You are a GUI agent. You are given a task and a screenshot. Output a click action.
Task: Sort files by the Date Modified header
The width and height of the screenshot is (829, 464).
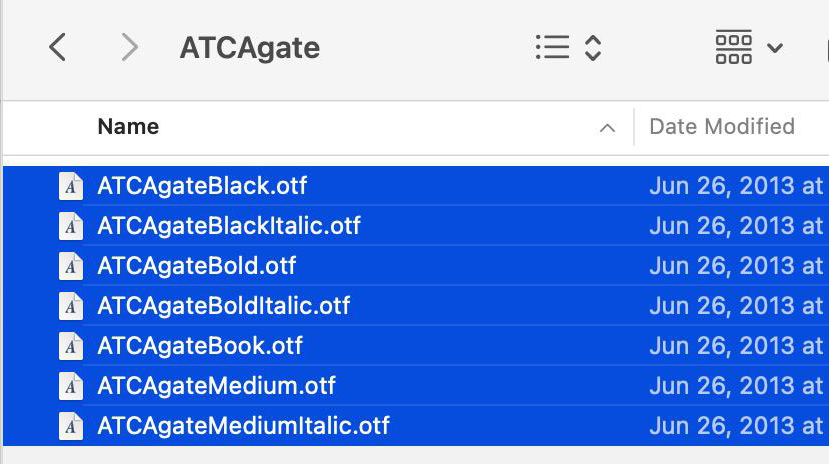pos(721,127)
